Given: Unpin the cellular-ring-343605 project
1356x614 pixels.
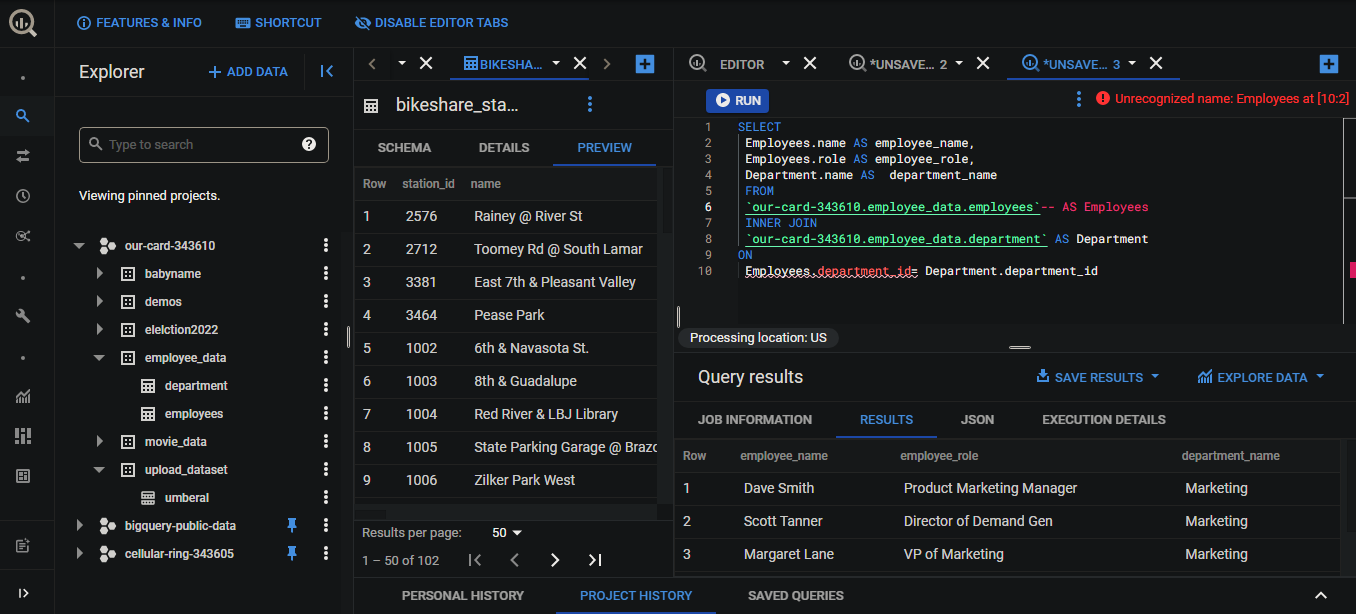Looking at the screenshot, I should [292, 553].
